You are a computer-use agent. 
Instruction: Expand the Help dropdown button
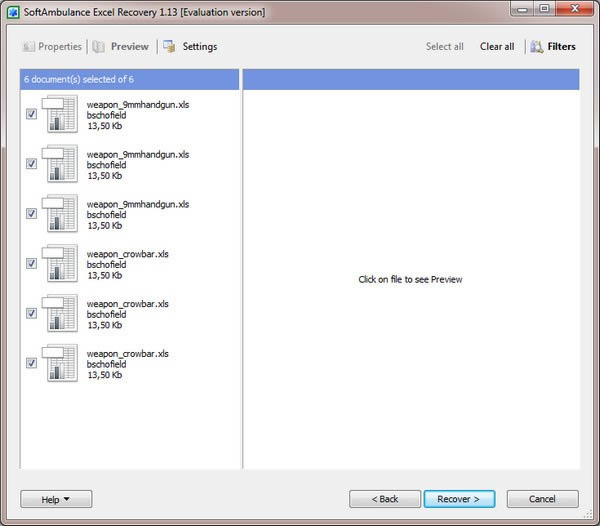click(x=56, y=499)
